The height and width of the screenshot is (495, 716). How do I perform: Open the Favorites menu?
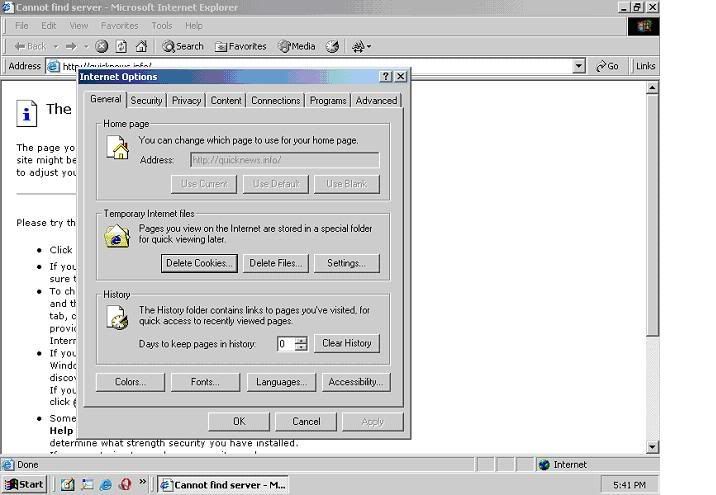(119, 26)
